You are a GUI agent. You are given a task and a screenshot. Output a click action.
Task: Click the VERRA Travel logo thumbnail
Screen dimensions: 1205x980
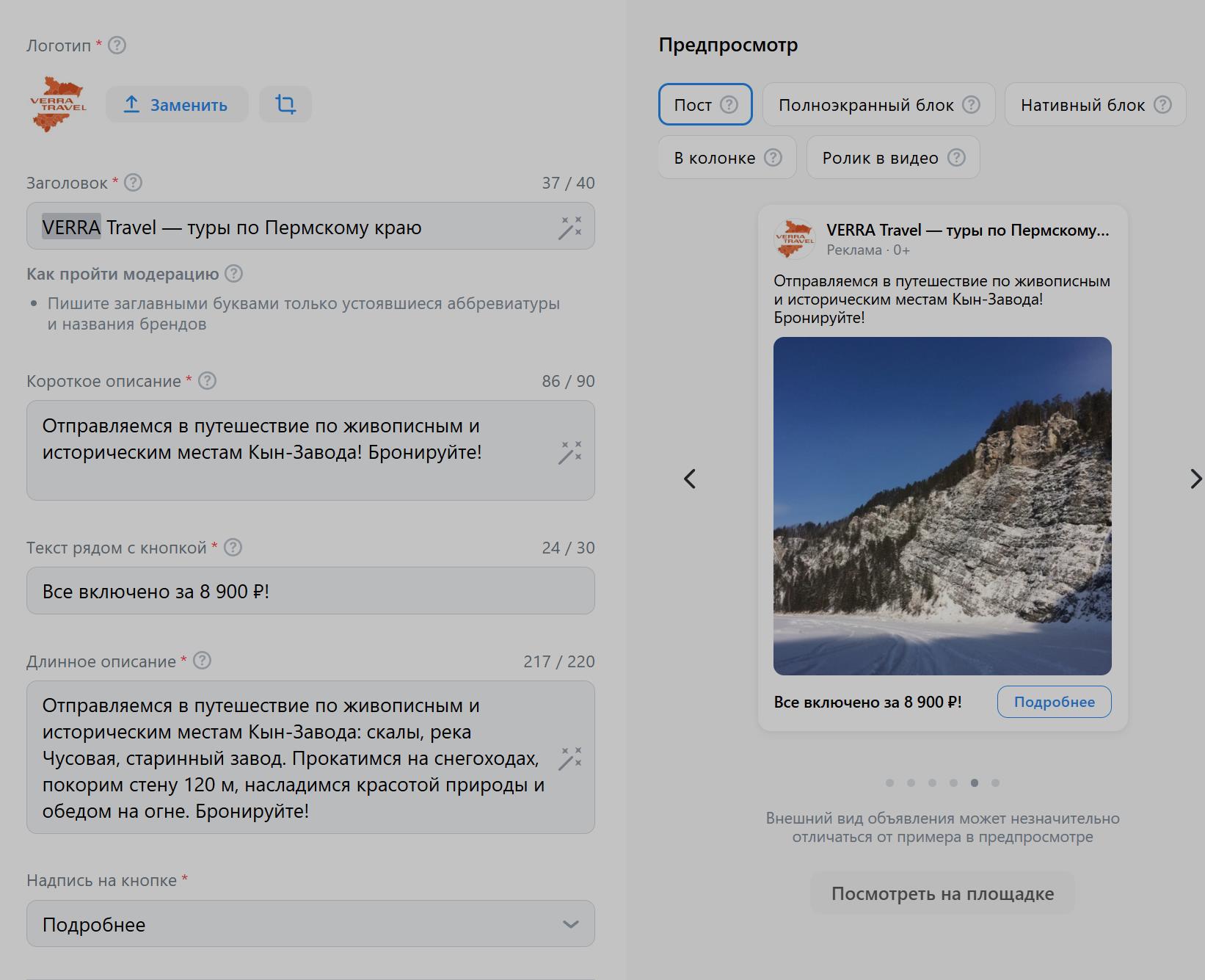pos(58,104)
